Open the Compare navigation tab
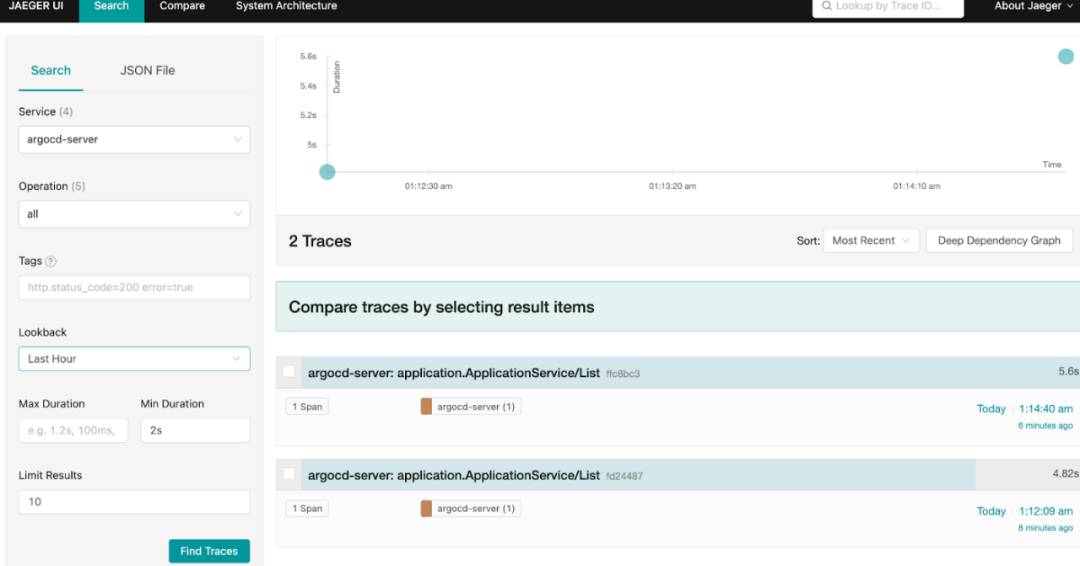Screen dimensions: 1080x566 click(x=183, y=6)
